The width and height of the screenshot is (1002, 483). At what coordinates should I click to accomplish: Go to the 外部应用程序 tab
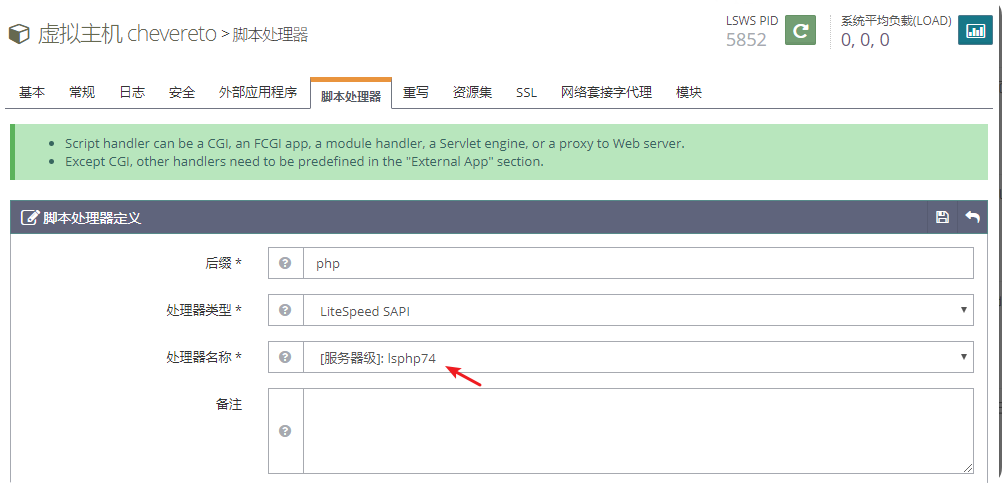tap(258, 93)
